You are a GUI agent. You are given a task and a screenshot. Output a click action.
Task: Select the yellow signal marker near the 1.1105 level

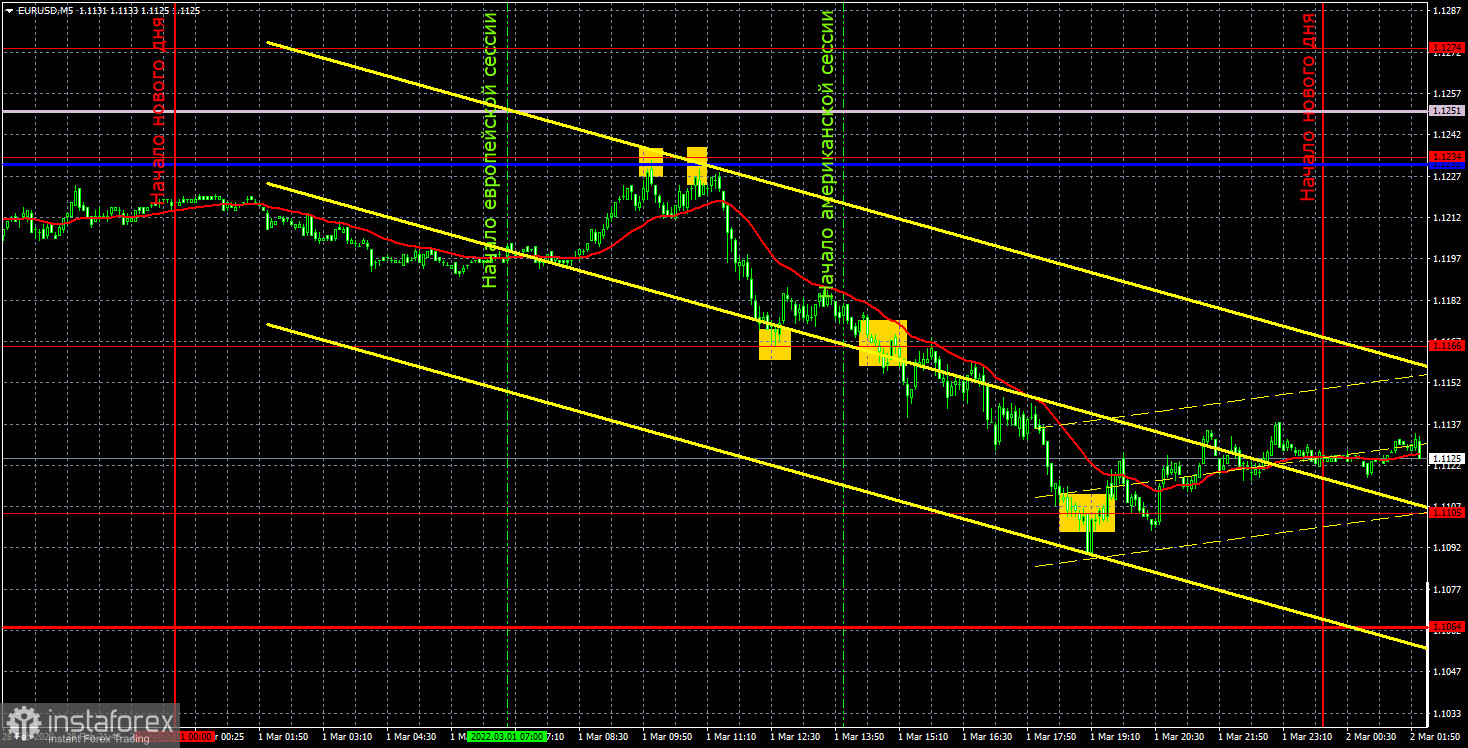1086,512
